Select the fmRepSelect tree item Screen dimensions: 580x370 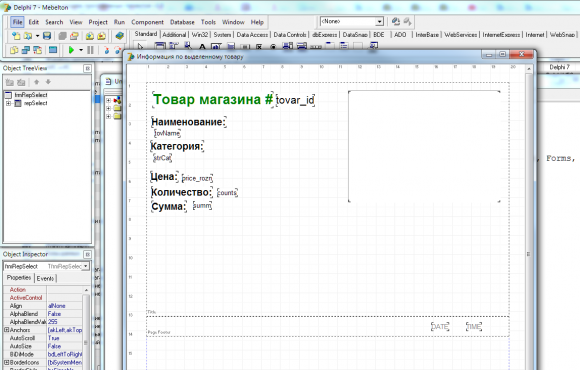pos(31,95)
